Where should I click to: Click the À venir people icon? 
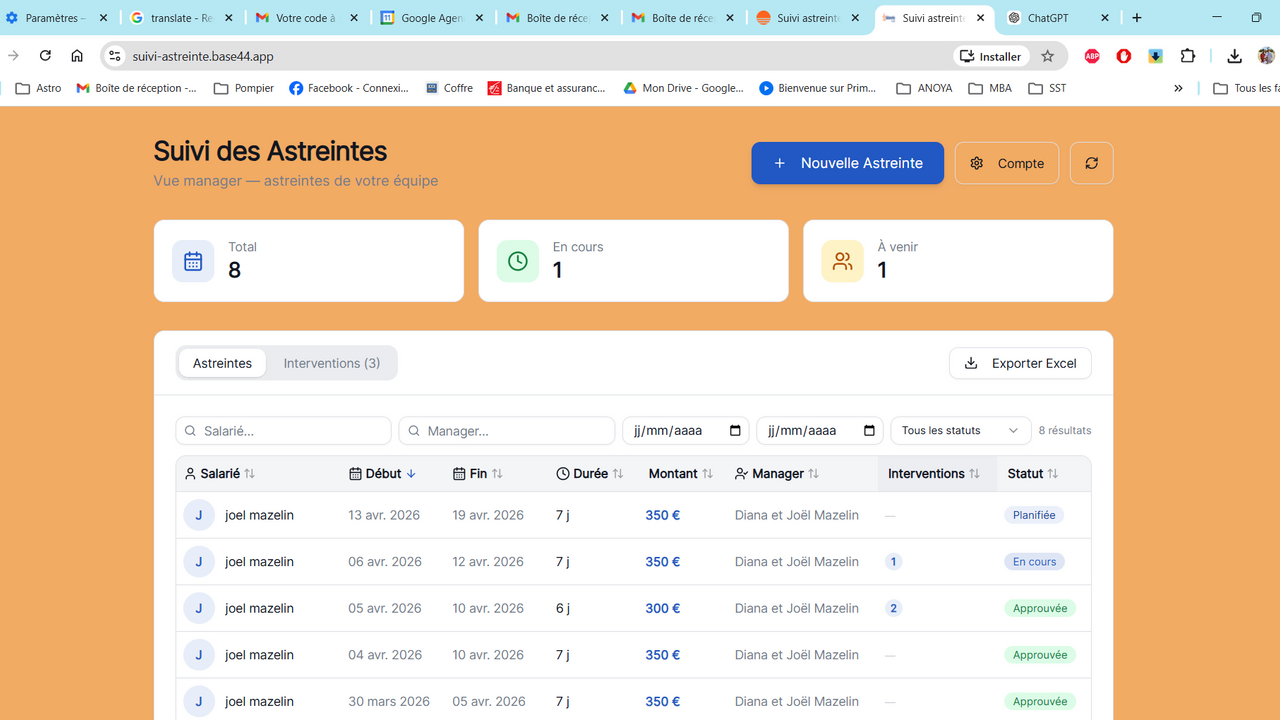[842, 261]
